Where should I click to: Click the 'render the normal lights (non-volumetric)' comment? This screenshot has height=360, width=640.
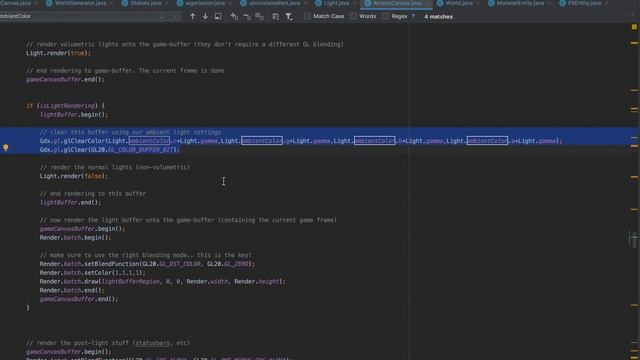[x=115, y=167]
